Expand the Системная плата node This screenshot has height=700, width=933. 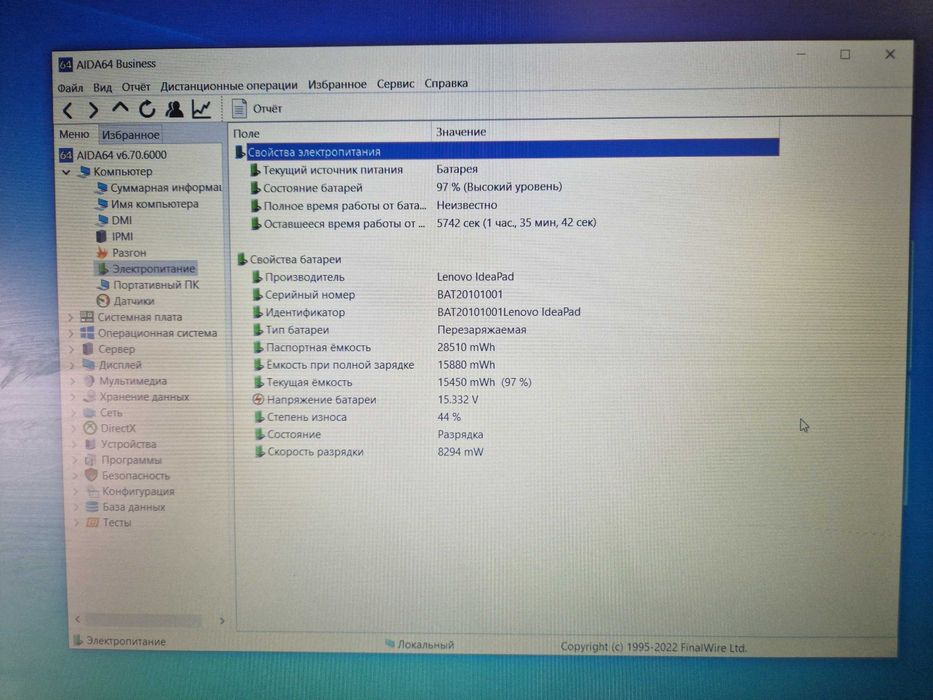pyautogui.click(x=70, y=317)
